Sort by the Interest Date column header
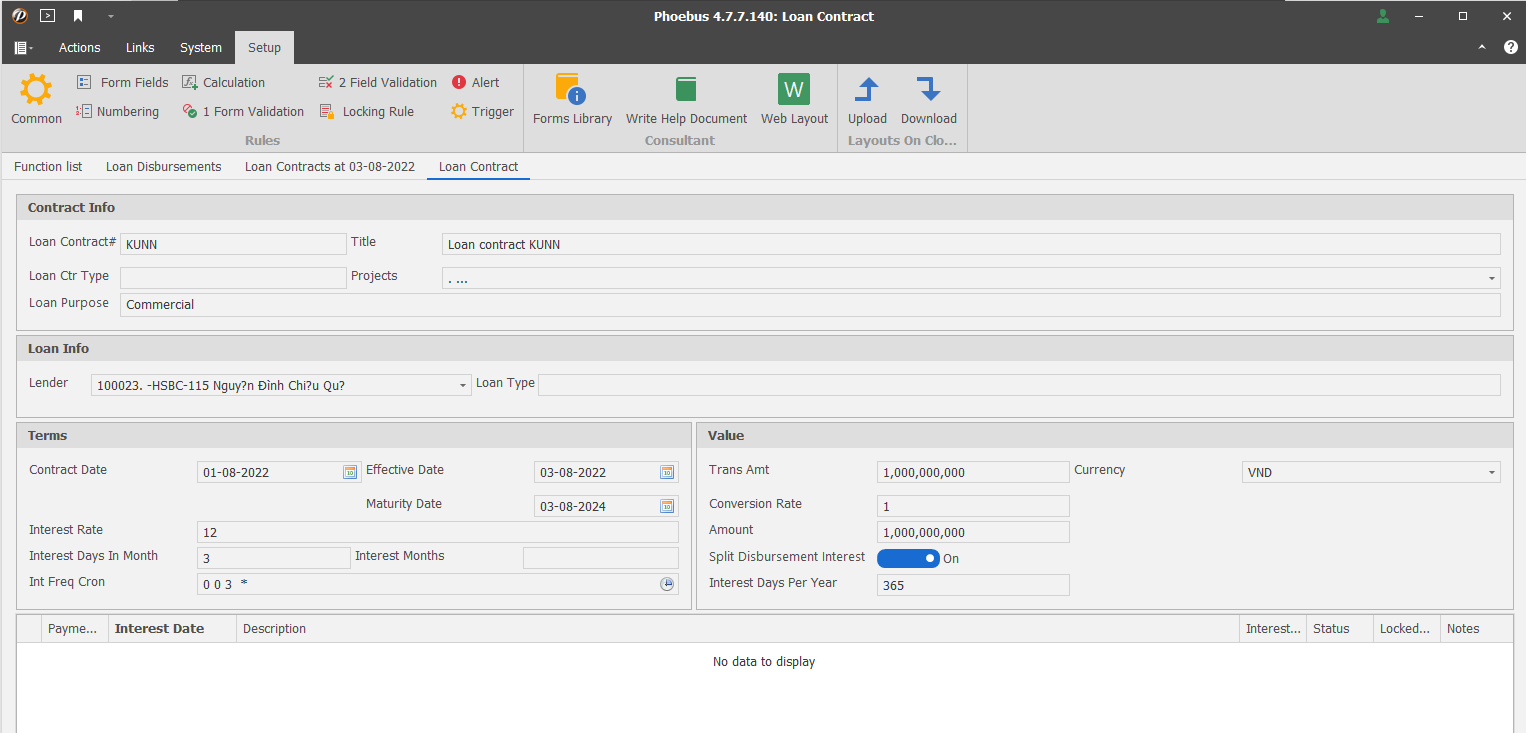 tap(160, 629)
